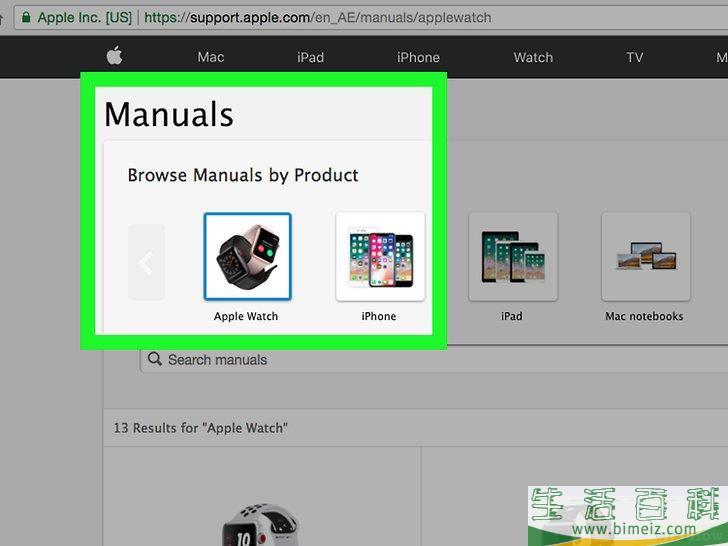Select the Apple Watch product thumbnail
Image resolution: width=728 pixels, height=546 pixels.
pos(247,256)
